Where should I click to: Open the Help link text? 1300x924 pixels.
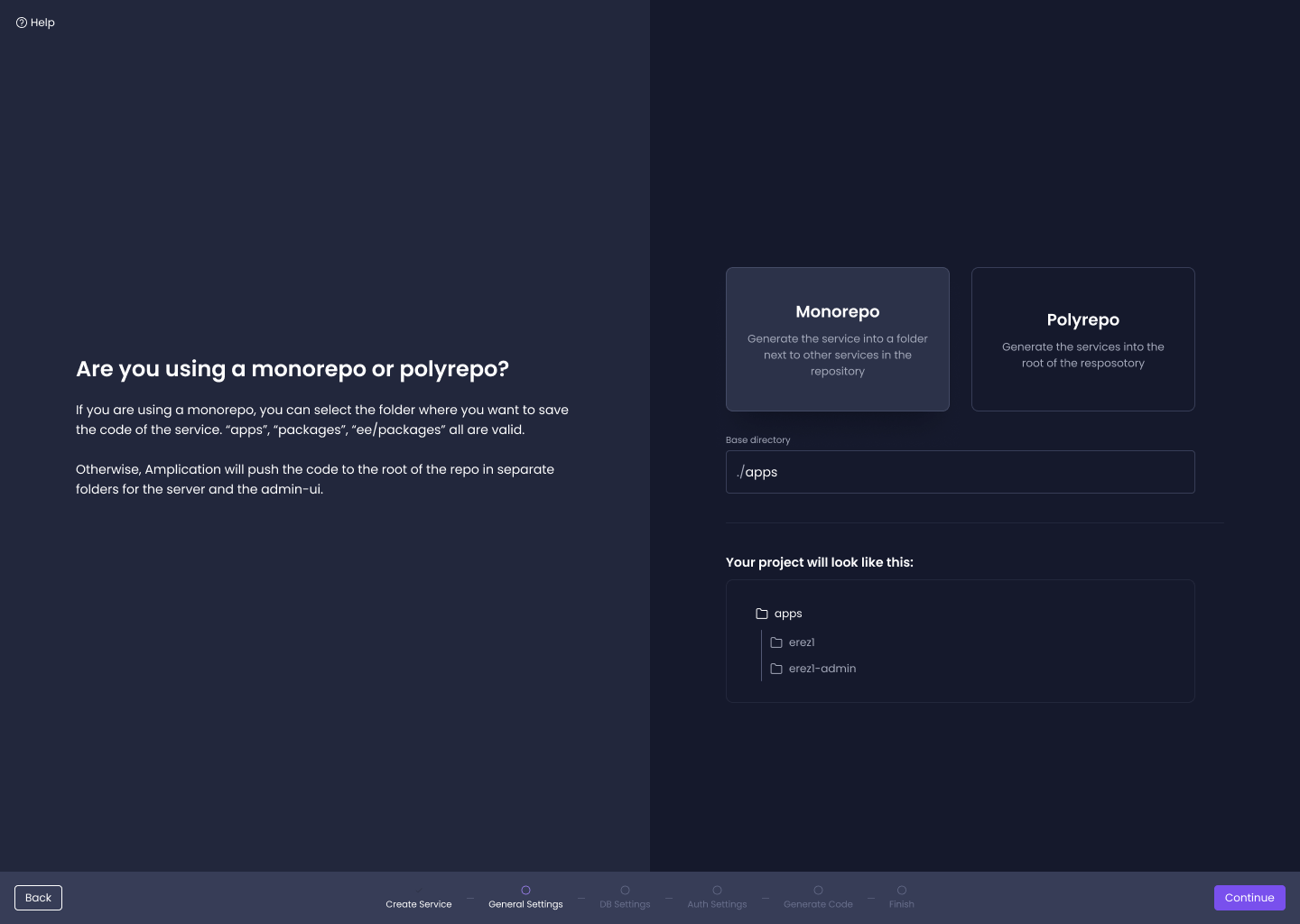click(42, 23)
